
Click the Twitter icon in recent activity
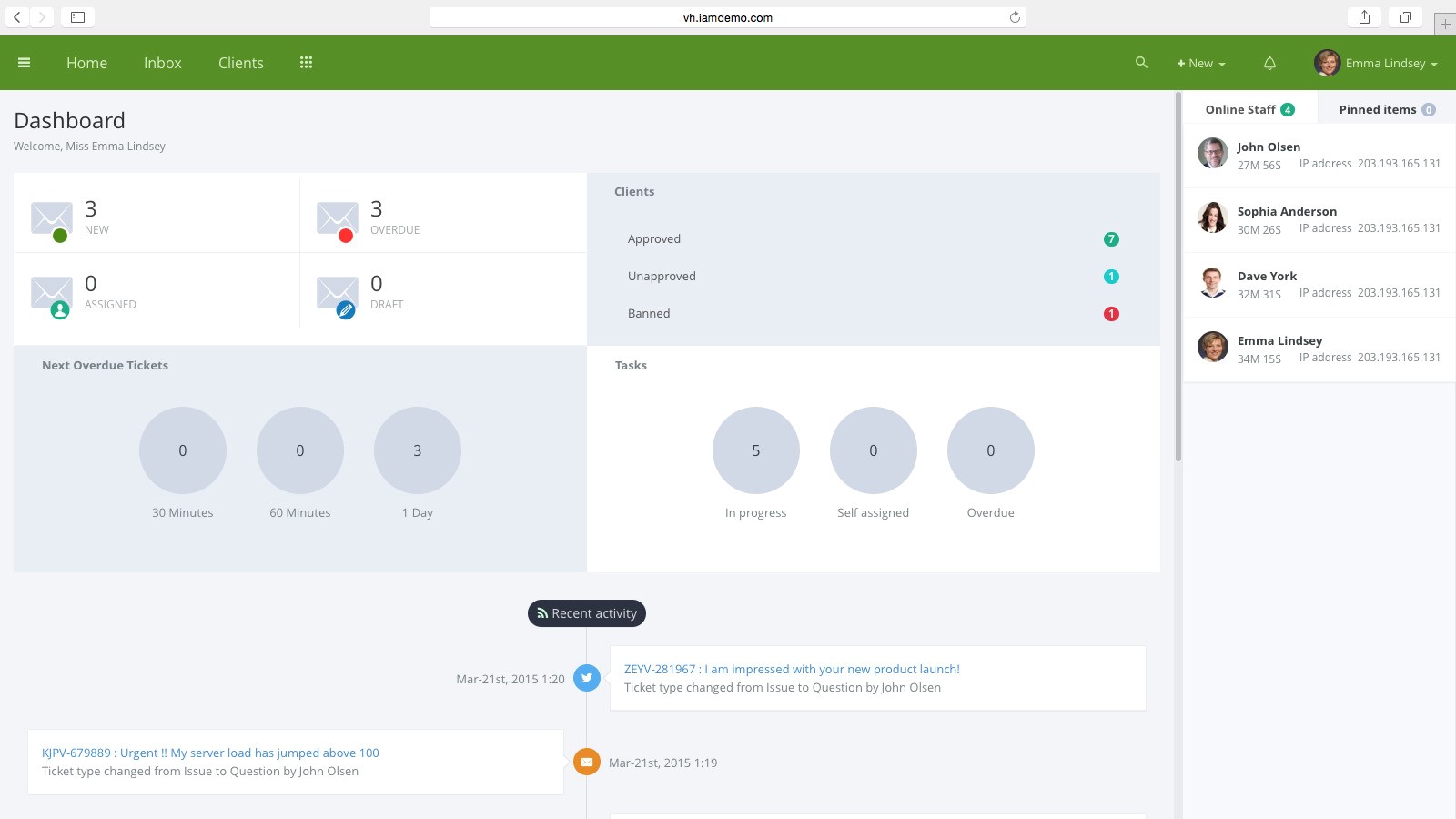[x=587, y=678]
